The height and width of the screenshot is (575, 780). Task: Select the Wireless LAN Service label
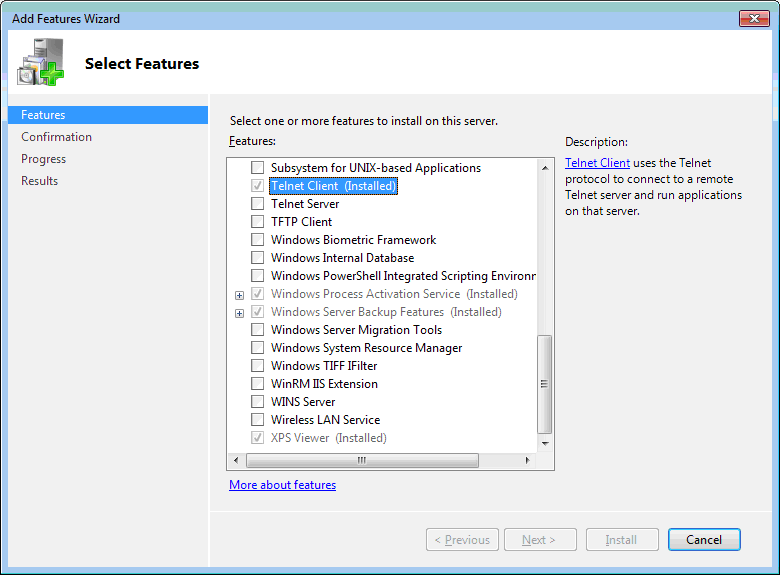pyautogui.click(x=325, y=420)
